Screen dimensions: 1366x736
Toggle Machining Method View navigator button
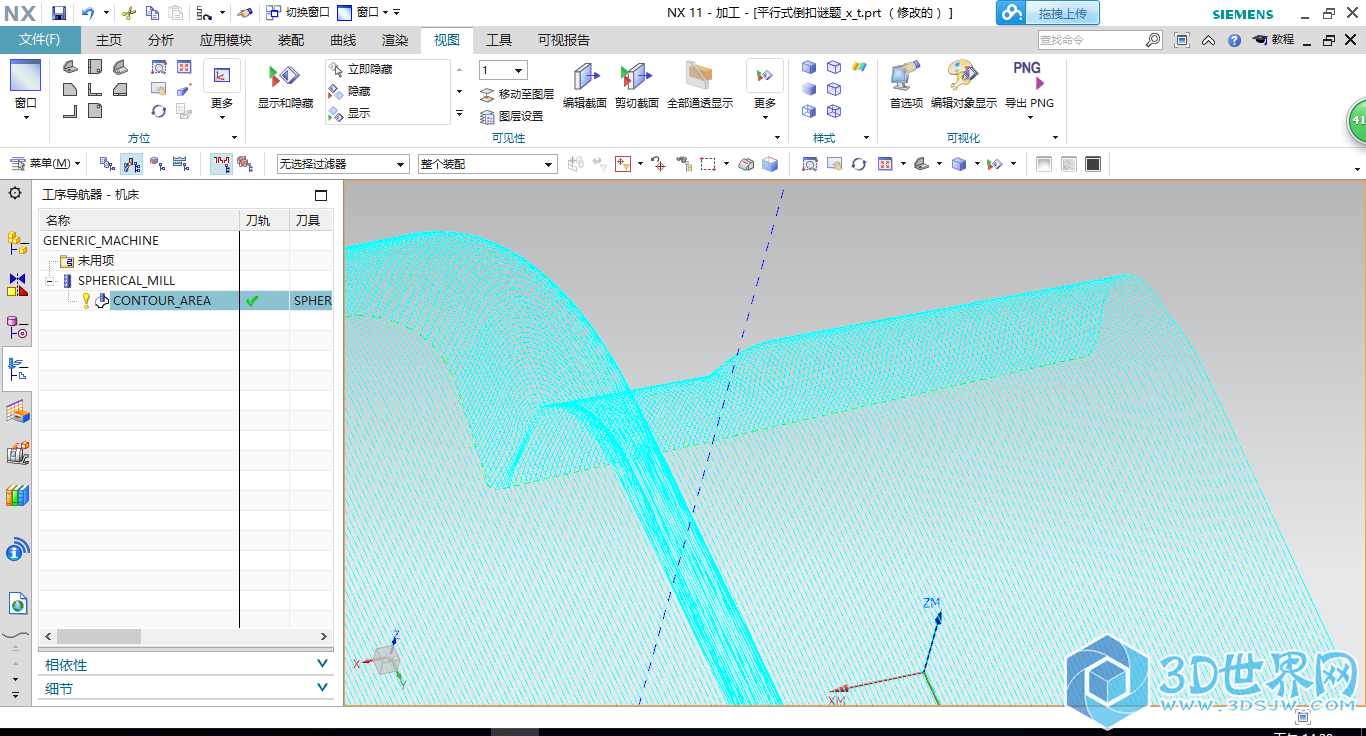[x=181, y=164]
